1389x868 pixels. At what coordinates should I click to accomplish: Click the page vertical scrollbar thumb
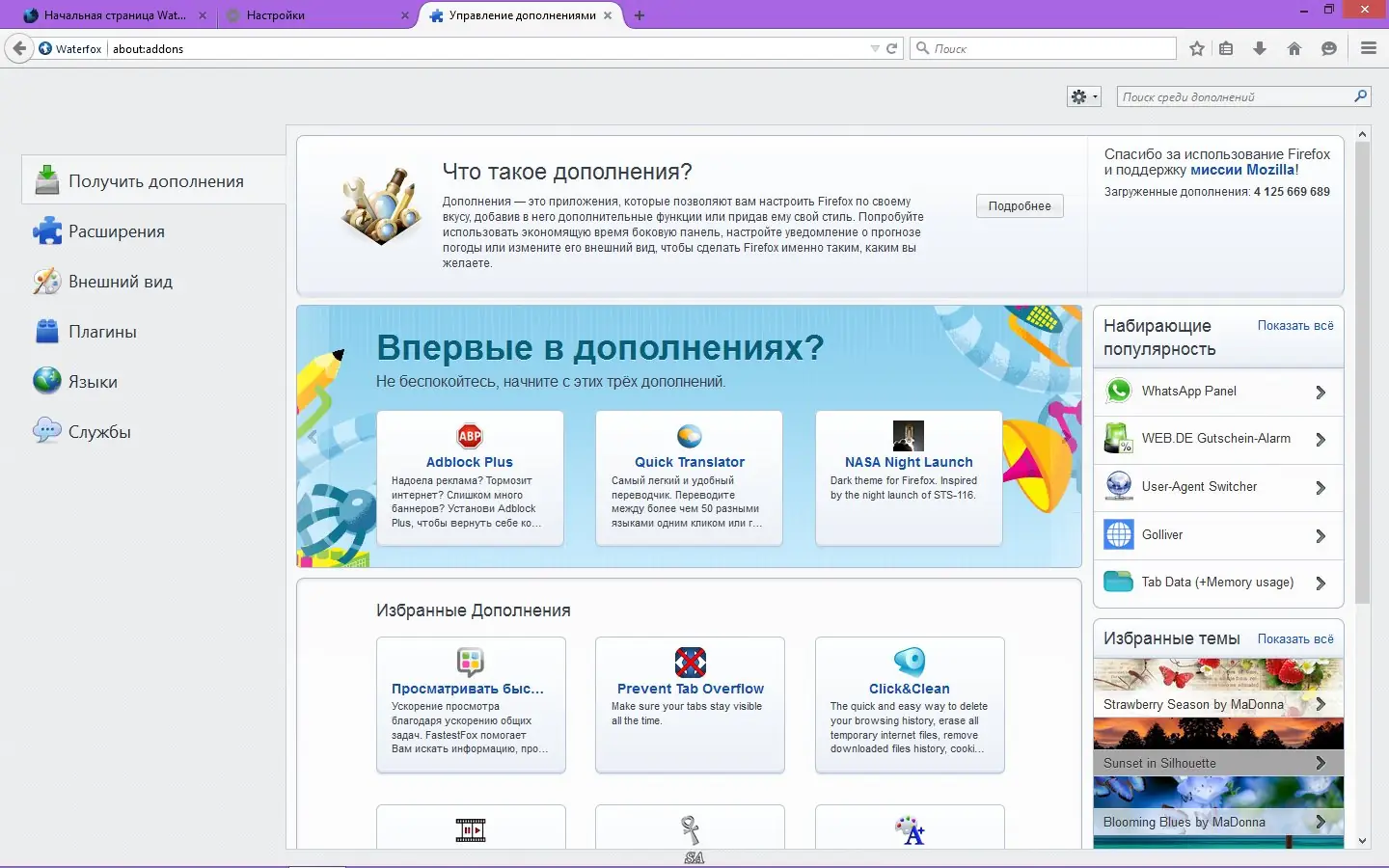point(1362,373)
